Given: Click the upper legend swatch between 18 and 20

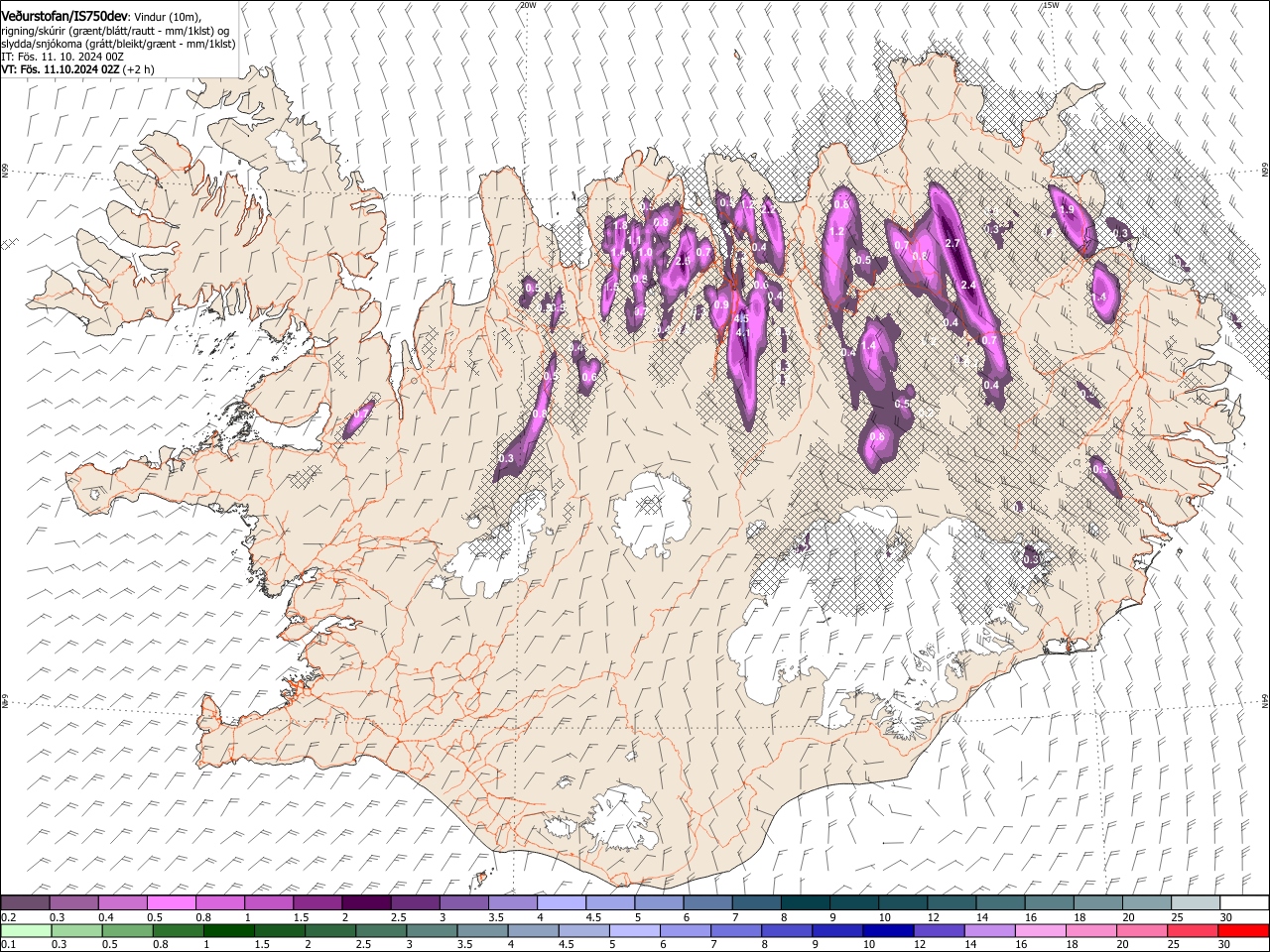Looking at the screenshot, I should pos(1097,902).
